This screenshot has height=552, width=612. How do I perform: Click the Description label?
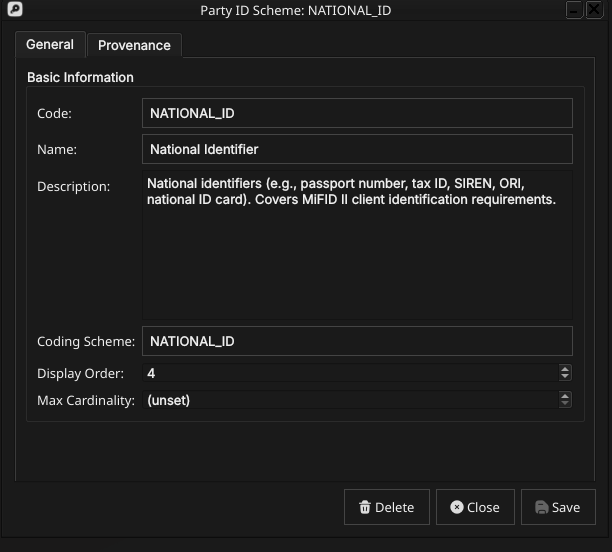point(73,187)
